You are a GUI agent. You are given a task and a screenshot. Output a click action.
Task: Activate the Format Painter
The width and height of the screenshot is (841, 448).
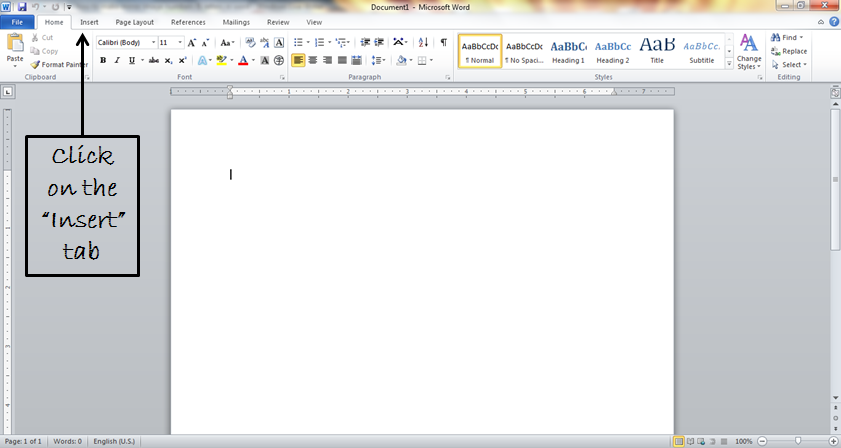tap(59, 64)
